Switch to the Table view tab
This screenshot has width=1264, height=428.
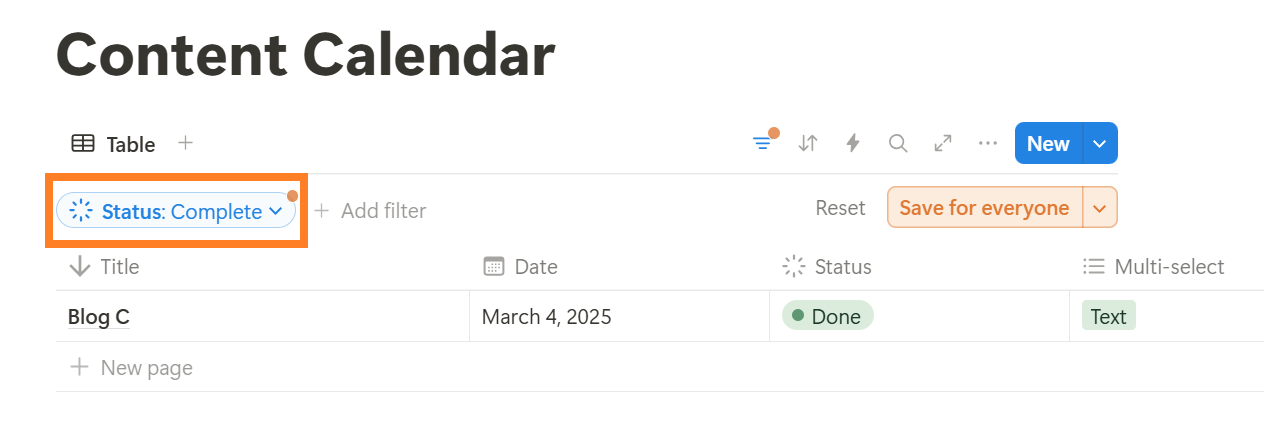tap(114, 144)
